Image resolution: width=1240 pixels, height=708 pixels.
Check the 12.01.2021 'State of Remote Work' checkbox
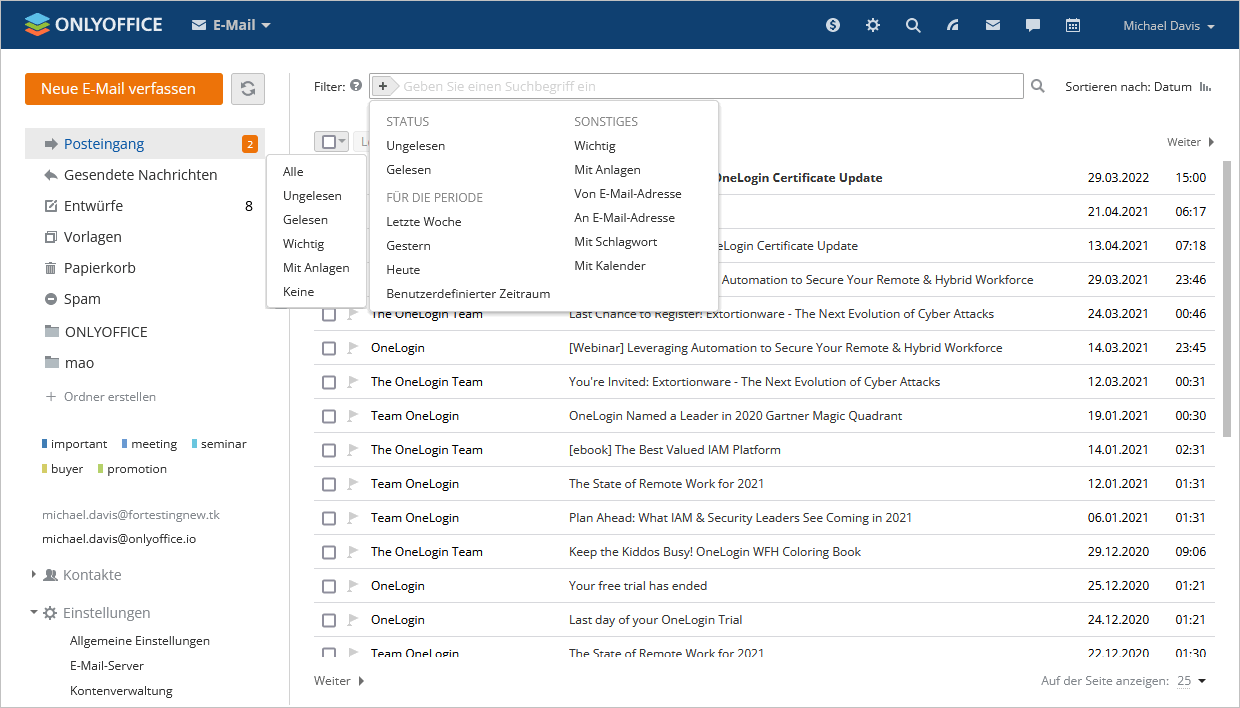point(328,484)
